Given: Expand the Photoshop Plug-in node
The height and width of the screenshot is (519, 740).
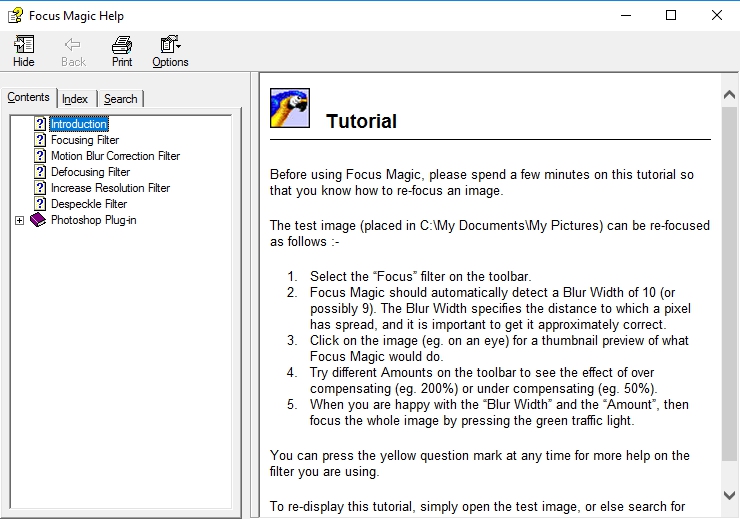Looking at the screenshot, I should [x=19, y=220].
